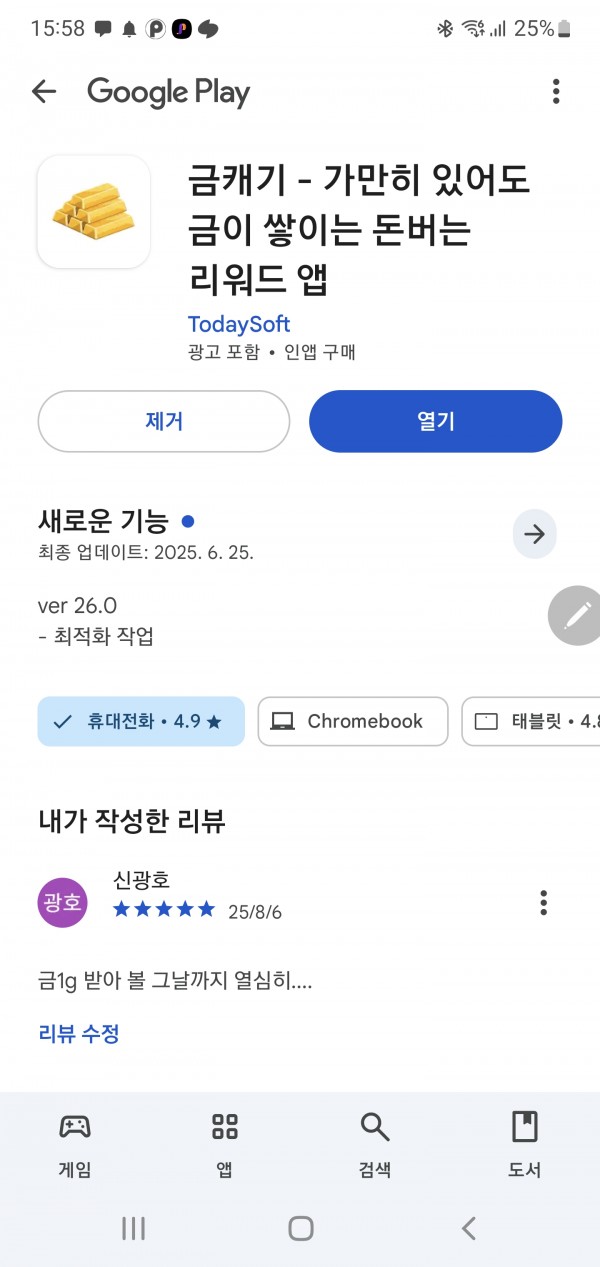Tap the Android home navigation button
This screenshot has height=1267, width=600.
[x=301, y=1228]
